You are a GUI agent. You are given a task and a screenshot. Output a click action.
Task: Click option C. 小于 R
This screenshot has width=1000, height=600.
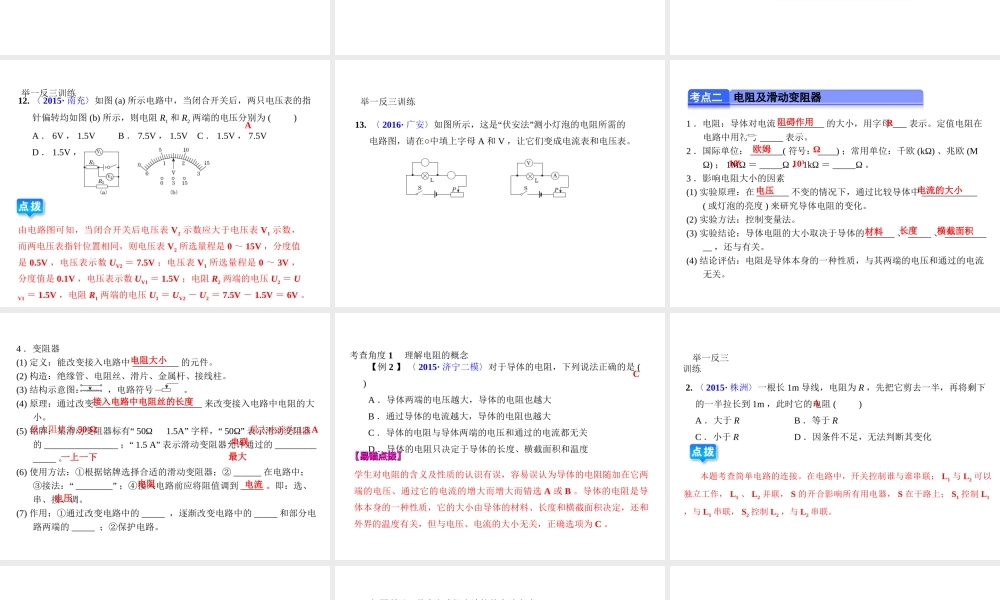[717, 437]
